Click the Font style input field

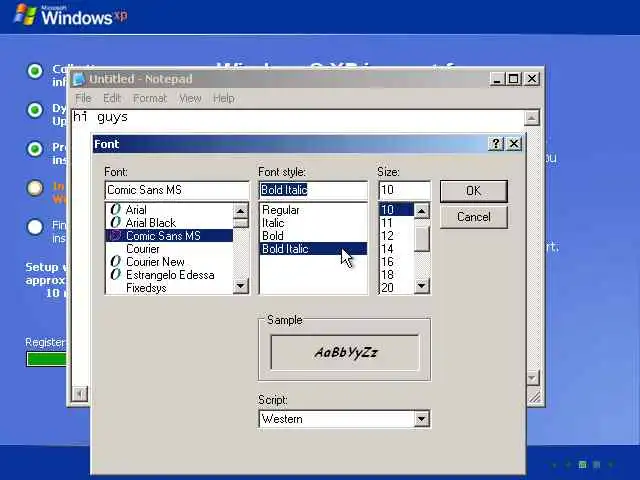coord(313,190)
